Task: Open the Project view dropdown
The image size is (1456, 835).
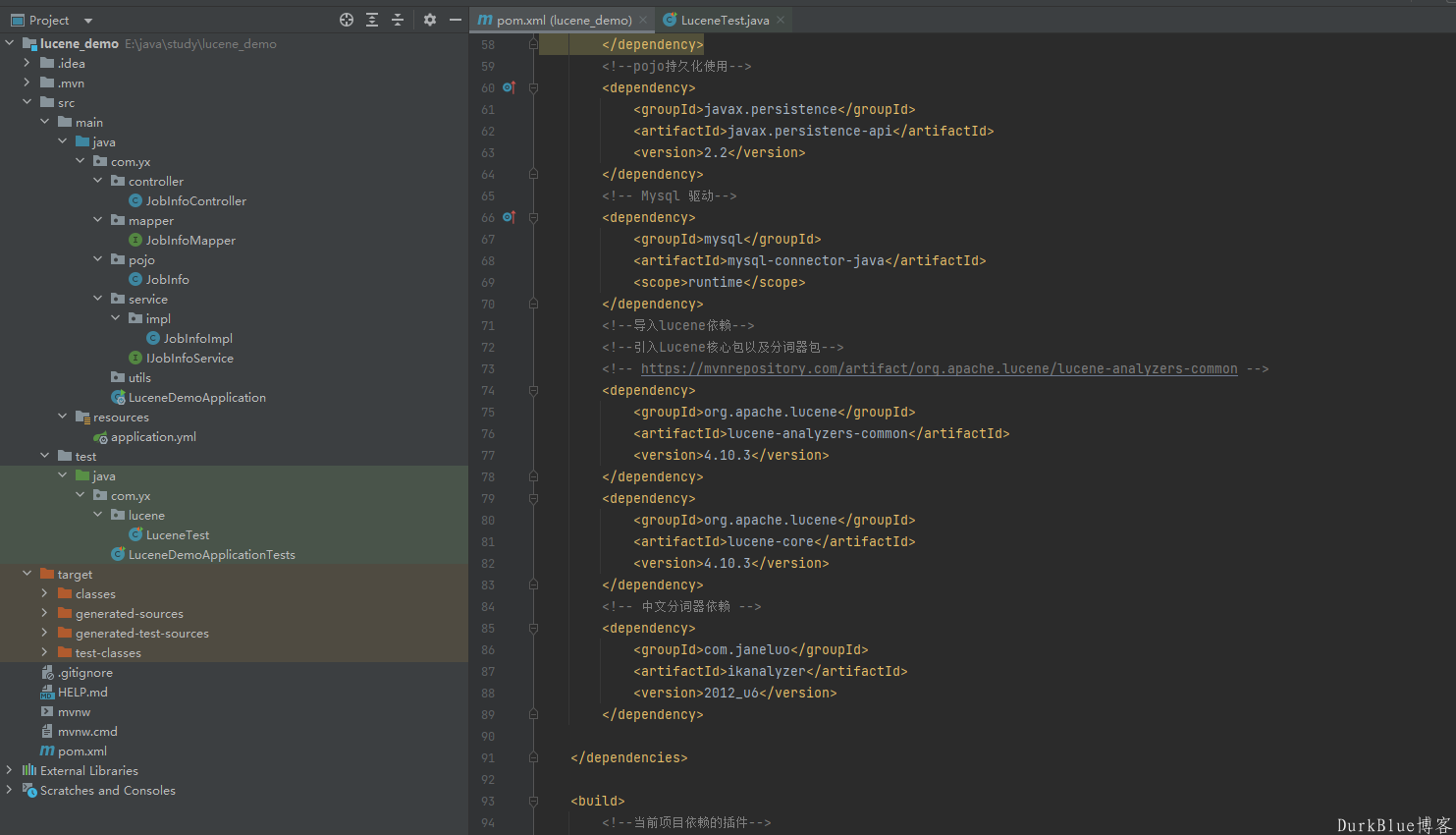Action: 88,21
